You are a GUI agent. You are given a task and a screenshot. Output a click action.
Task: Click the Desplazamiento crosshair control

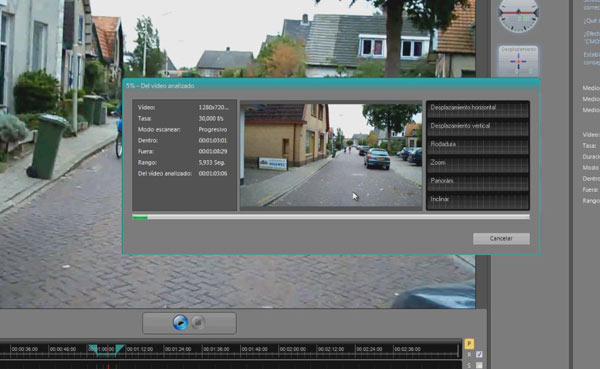(x=518, y=61)
